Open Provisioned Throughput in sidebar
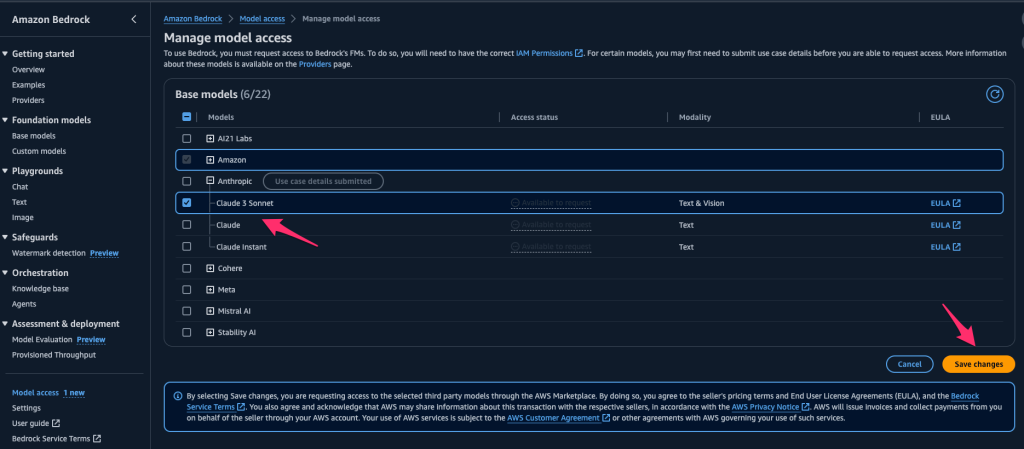The width and height of the screenshot is (1024, 449). pos(54,355)
